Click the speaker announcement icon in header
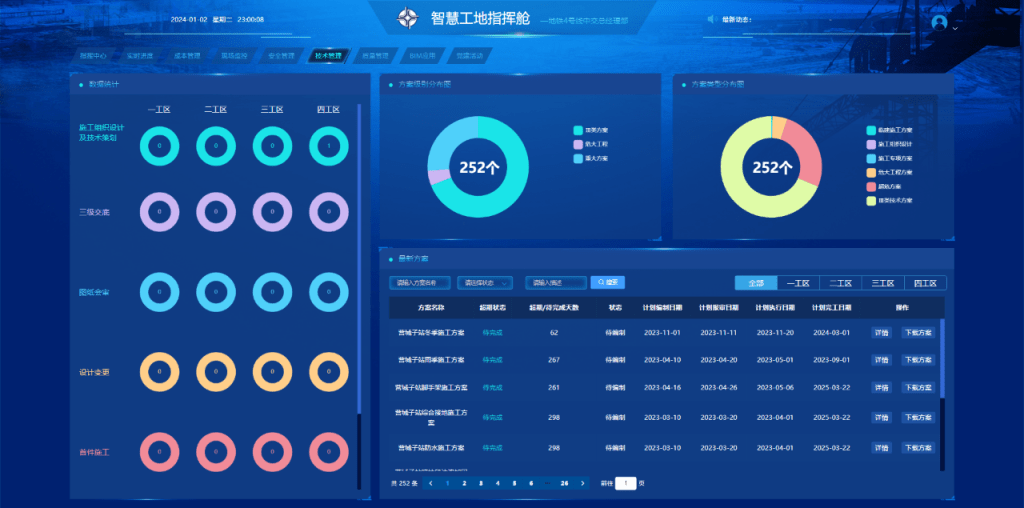Image resolution: width=1024 pixels, height=508 pixels. coord(711,19)
